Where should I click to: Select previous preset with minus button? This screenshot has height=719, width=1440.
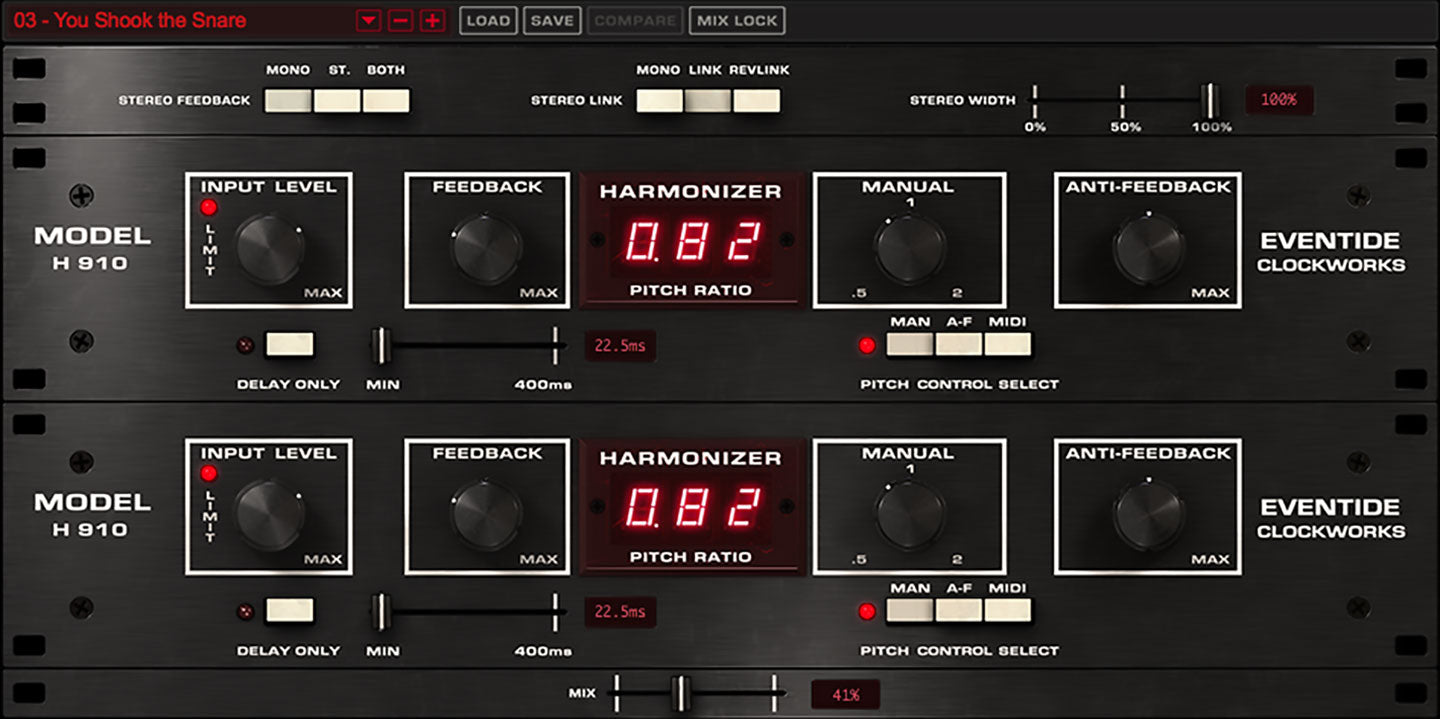point(400,20)
